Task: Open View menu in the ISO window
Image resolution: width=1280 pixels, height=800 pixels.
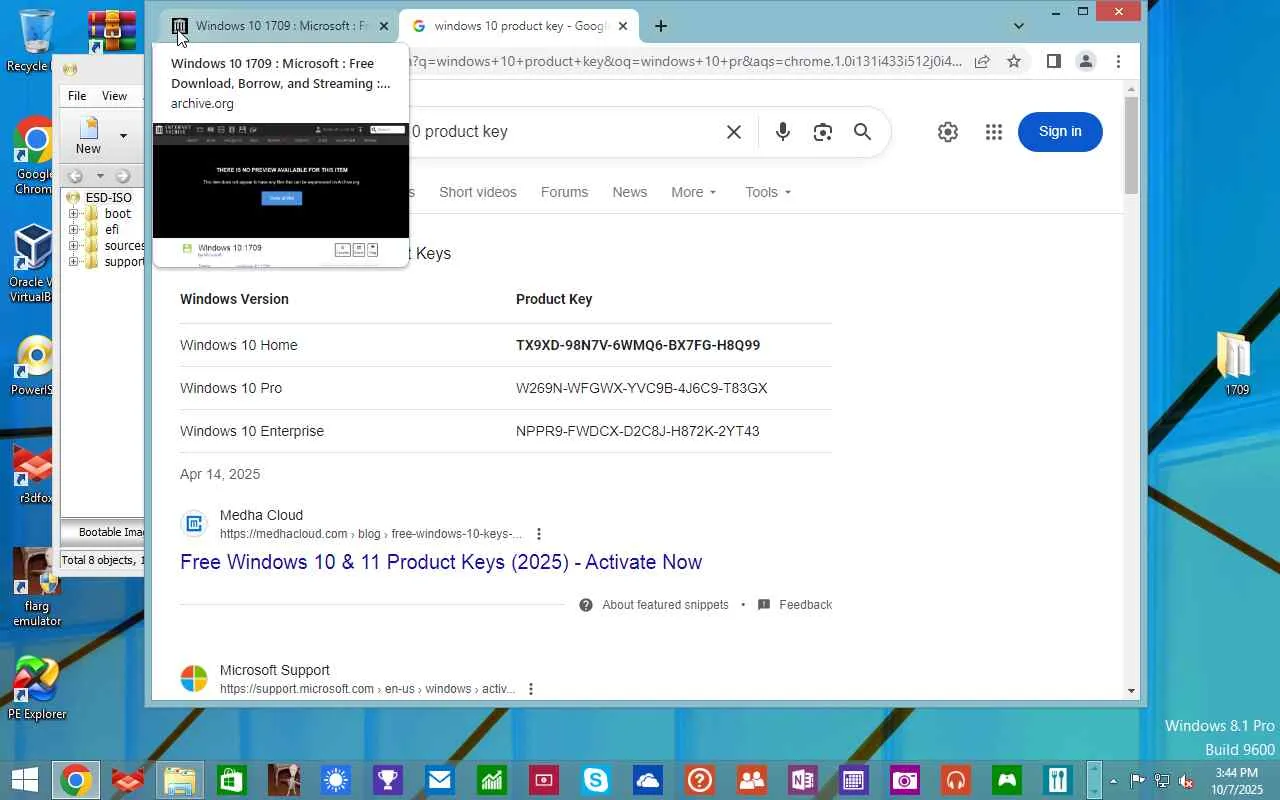Action: pyautogui.click(x=115, y=96)
